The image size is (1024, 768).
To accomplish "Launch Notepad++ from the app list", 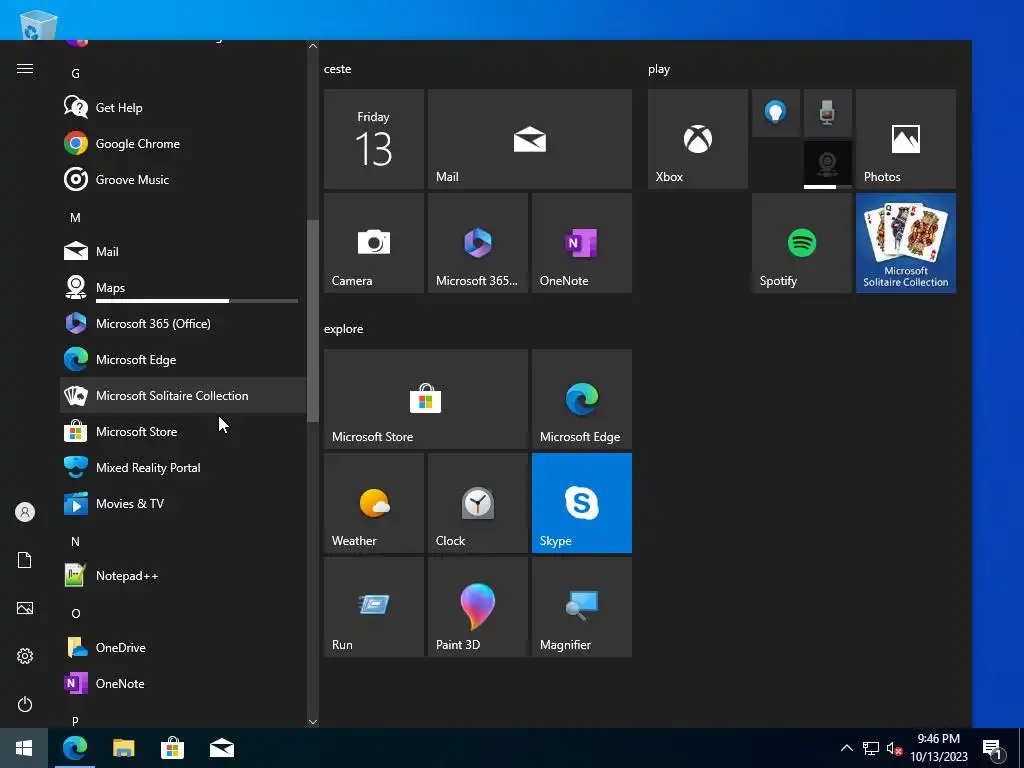I will (x=183, y=575).
